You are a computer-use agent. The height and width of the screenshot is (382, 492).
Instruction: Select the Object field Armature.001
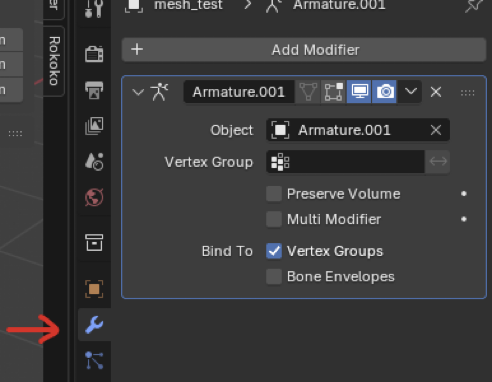(346, 130)
